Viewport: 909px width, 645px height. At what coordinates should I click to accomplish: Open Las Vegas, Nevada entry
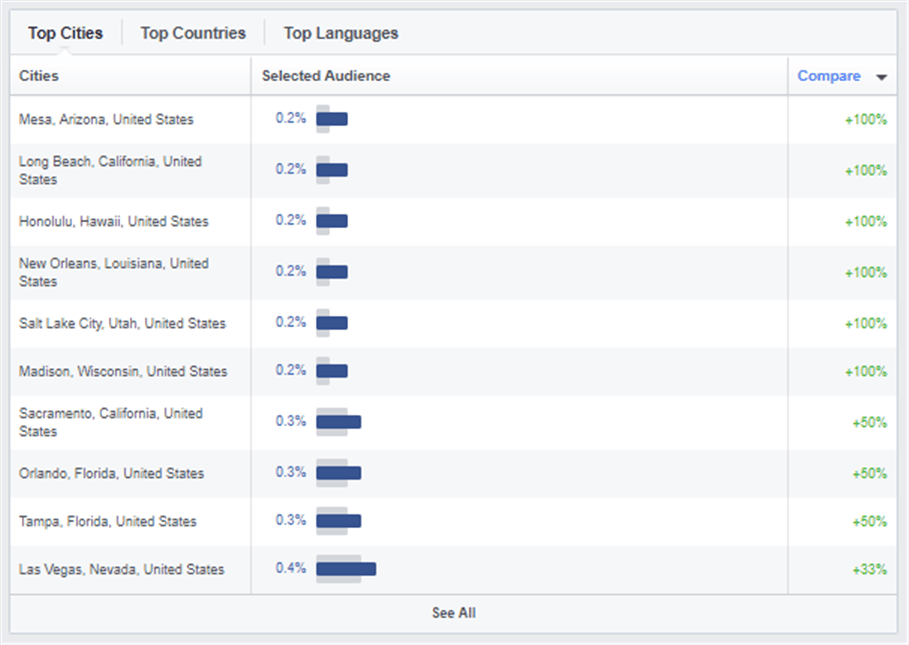[x=122, y=570]
